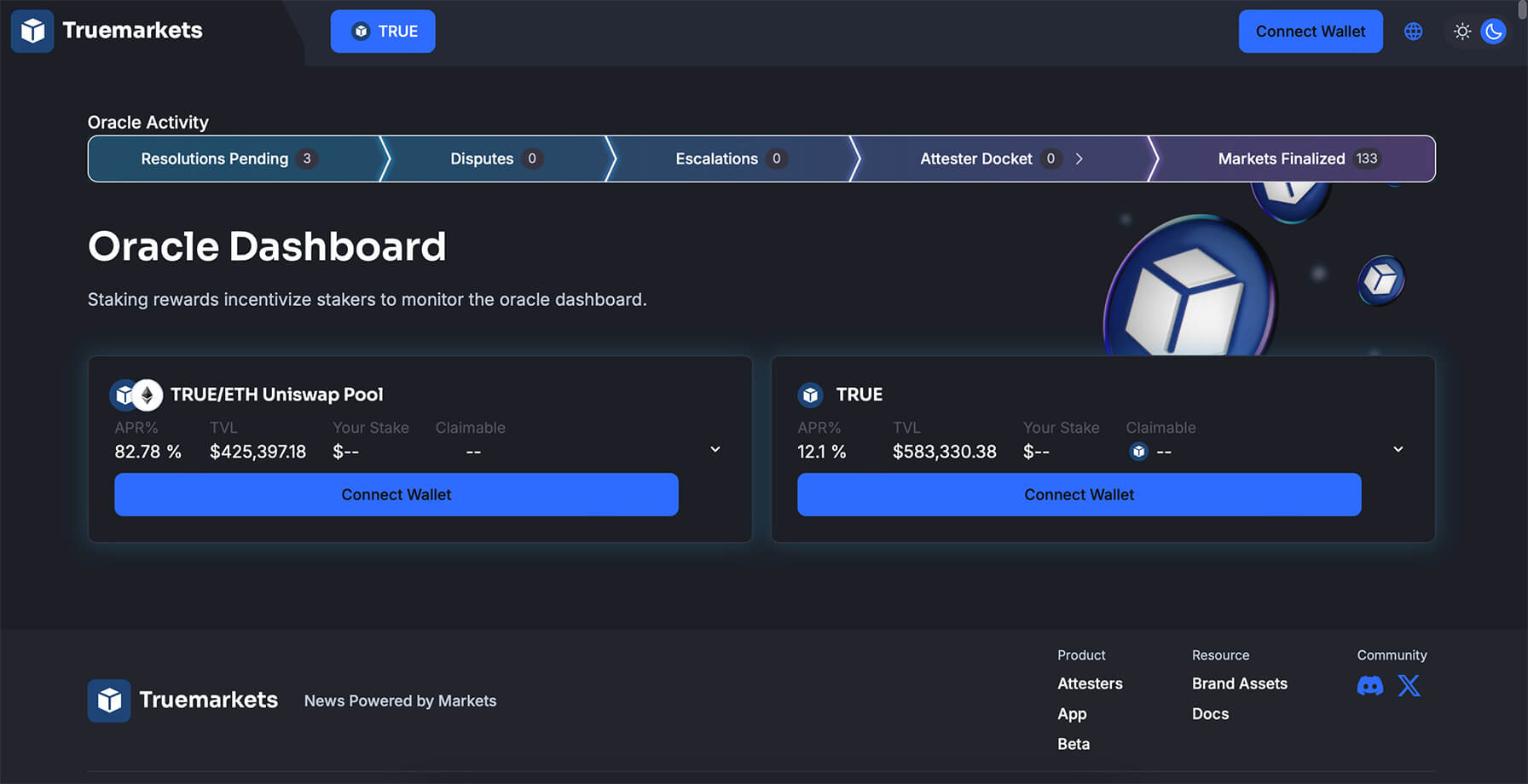Open the language globe icon
1528x784 pixels.
(x=1413, y=32)
